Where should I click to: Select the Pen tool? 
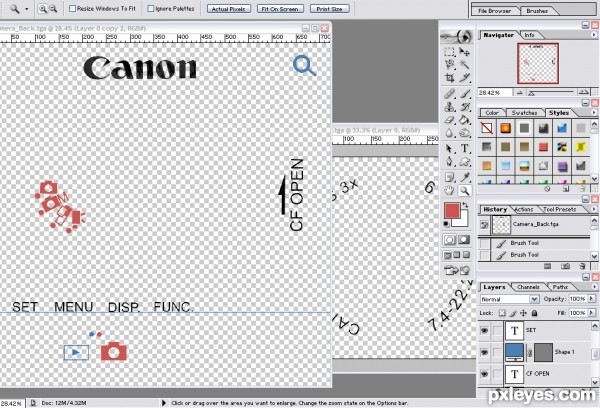(x=450, y=162)
